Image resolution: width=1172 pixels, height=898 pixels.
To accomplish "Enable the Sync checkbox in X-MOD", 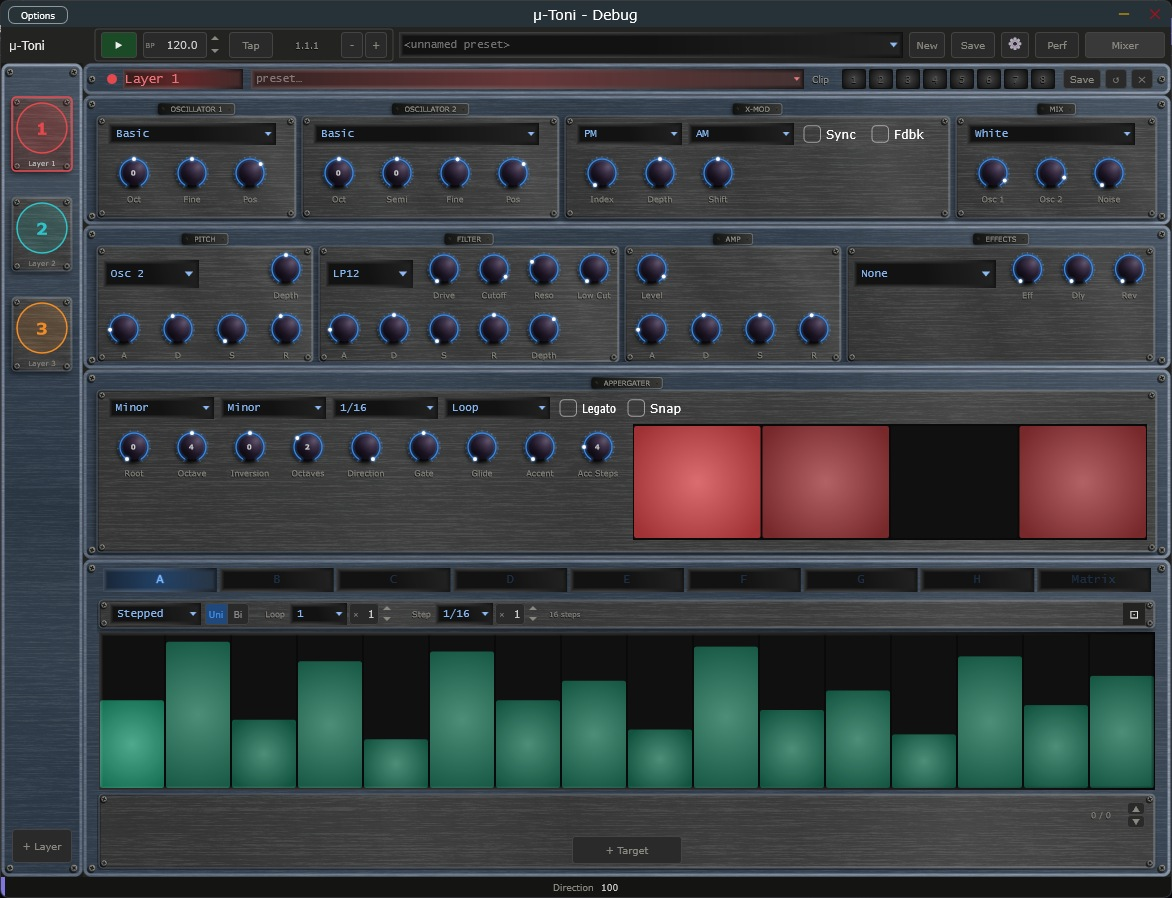I will 812,134.
